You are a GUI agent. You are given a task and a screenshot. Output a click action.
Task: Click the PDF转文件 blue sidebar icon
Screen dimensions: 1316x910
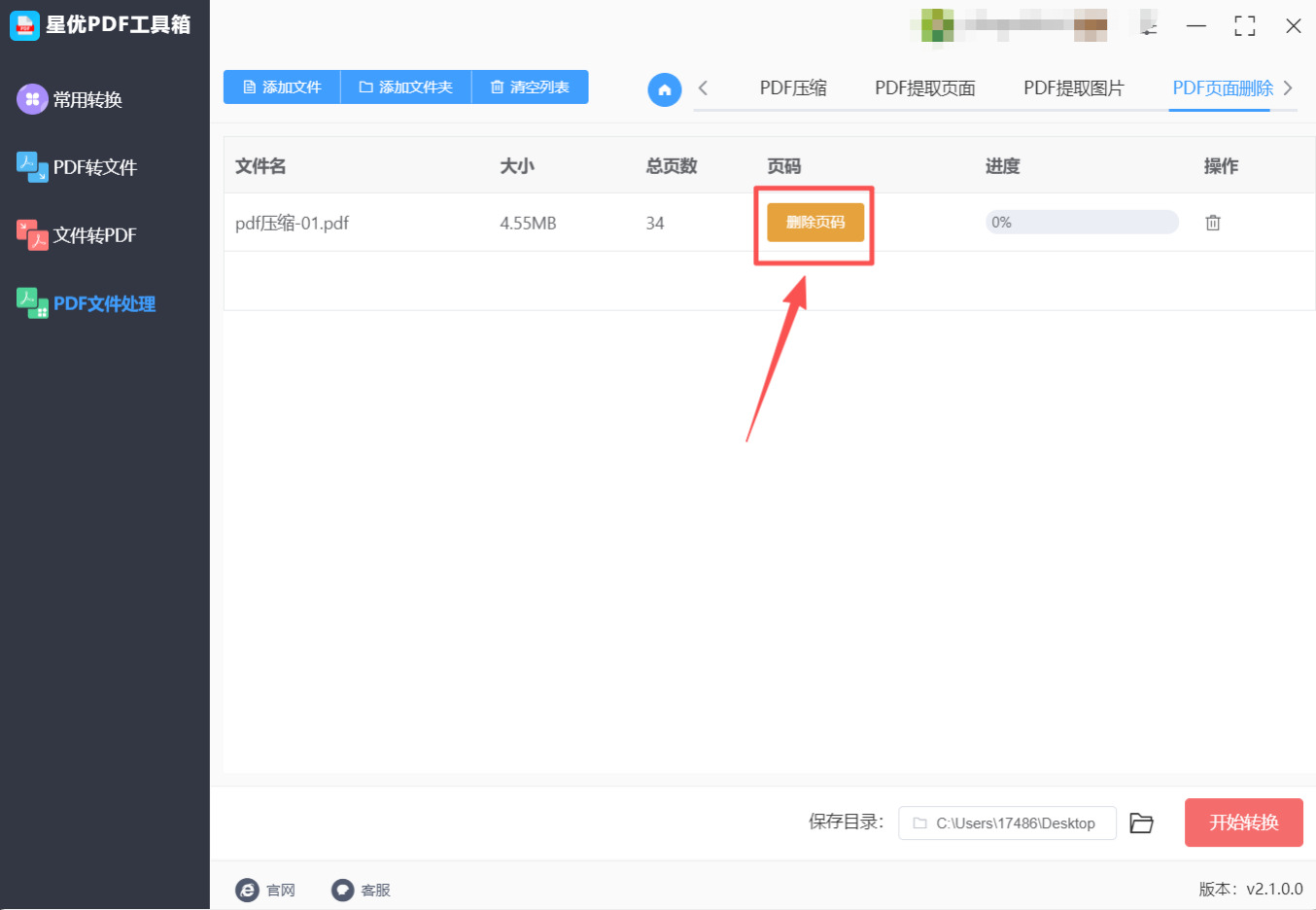(x=32, y=167)
